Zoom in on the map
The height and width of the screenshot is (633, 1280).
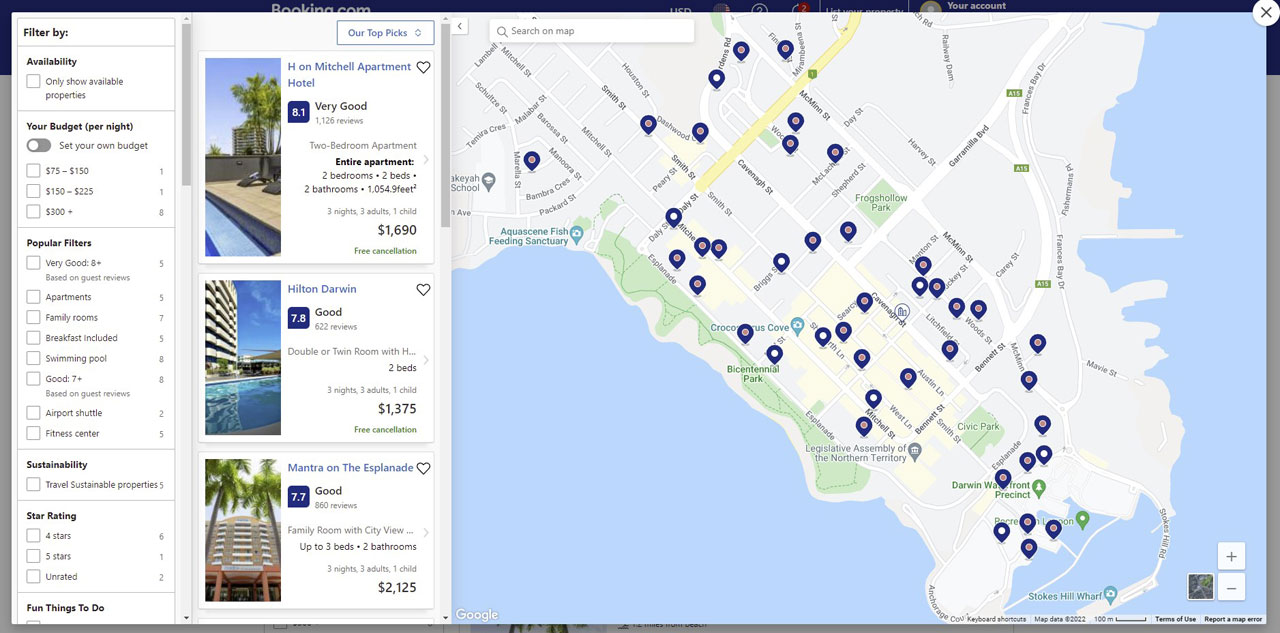[x=1231, y=556]
